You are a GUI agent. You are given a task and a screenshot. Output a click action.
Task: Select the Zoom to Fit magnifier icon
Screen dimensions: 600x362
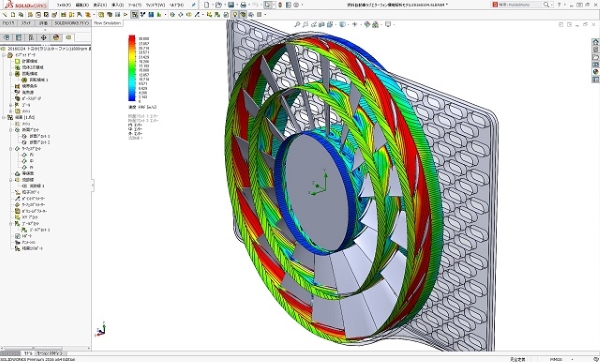[x=297, y=24]
